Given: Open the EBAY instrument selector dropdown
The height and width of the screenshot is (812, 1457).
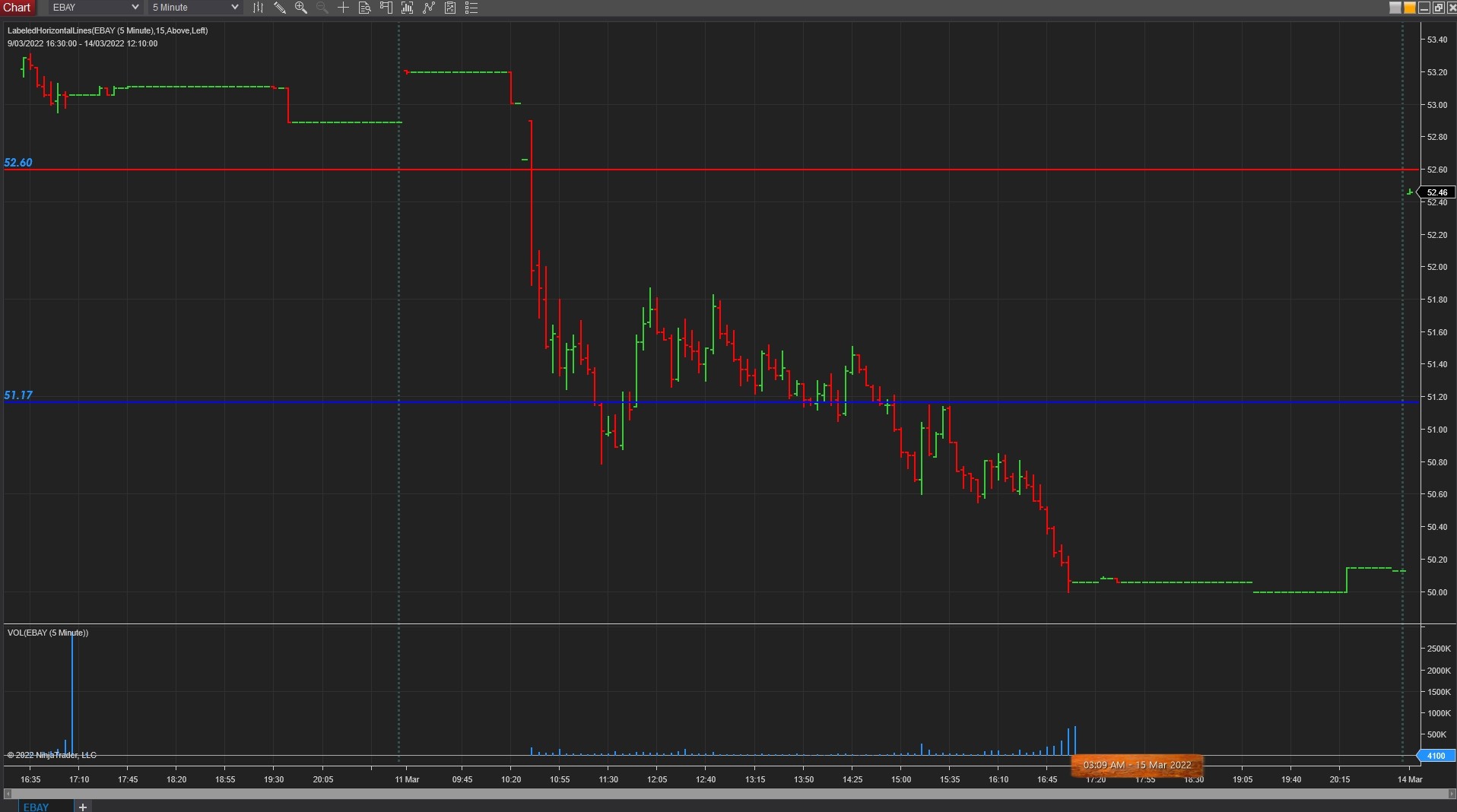Looking at the screenshot, I should (x=95, y=8).
